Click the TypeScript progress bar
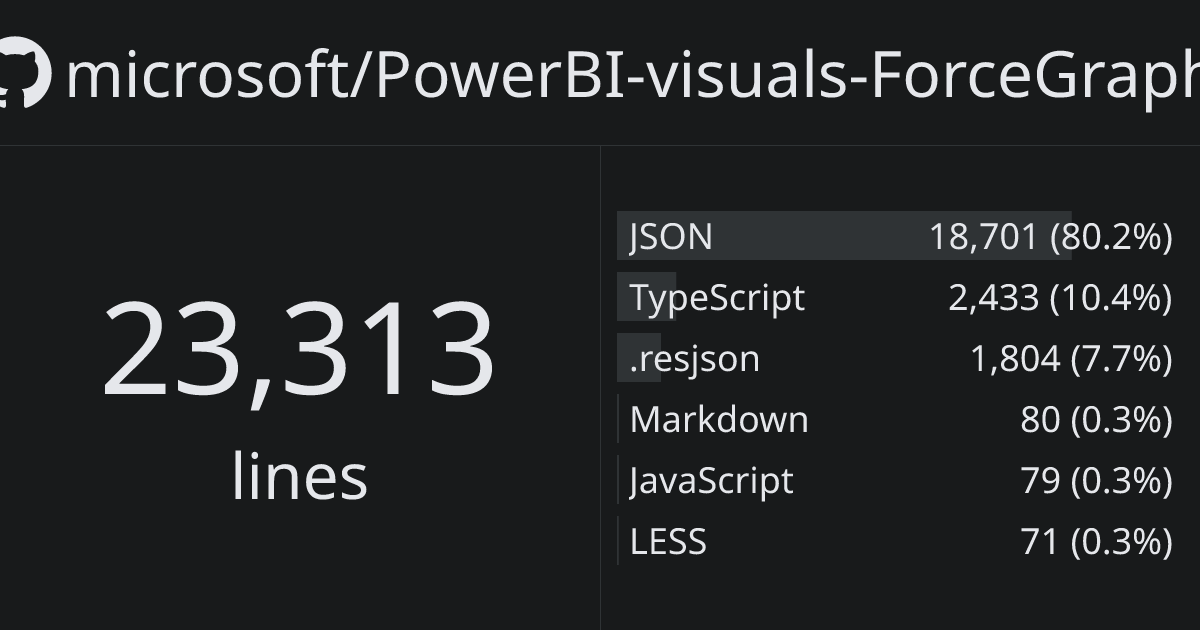 (646, 297)
